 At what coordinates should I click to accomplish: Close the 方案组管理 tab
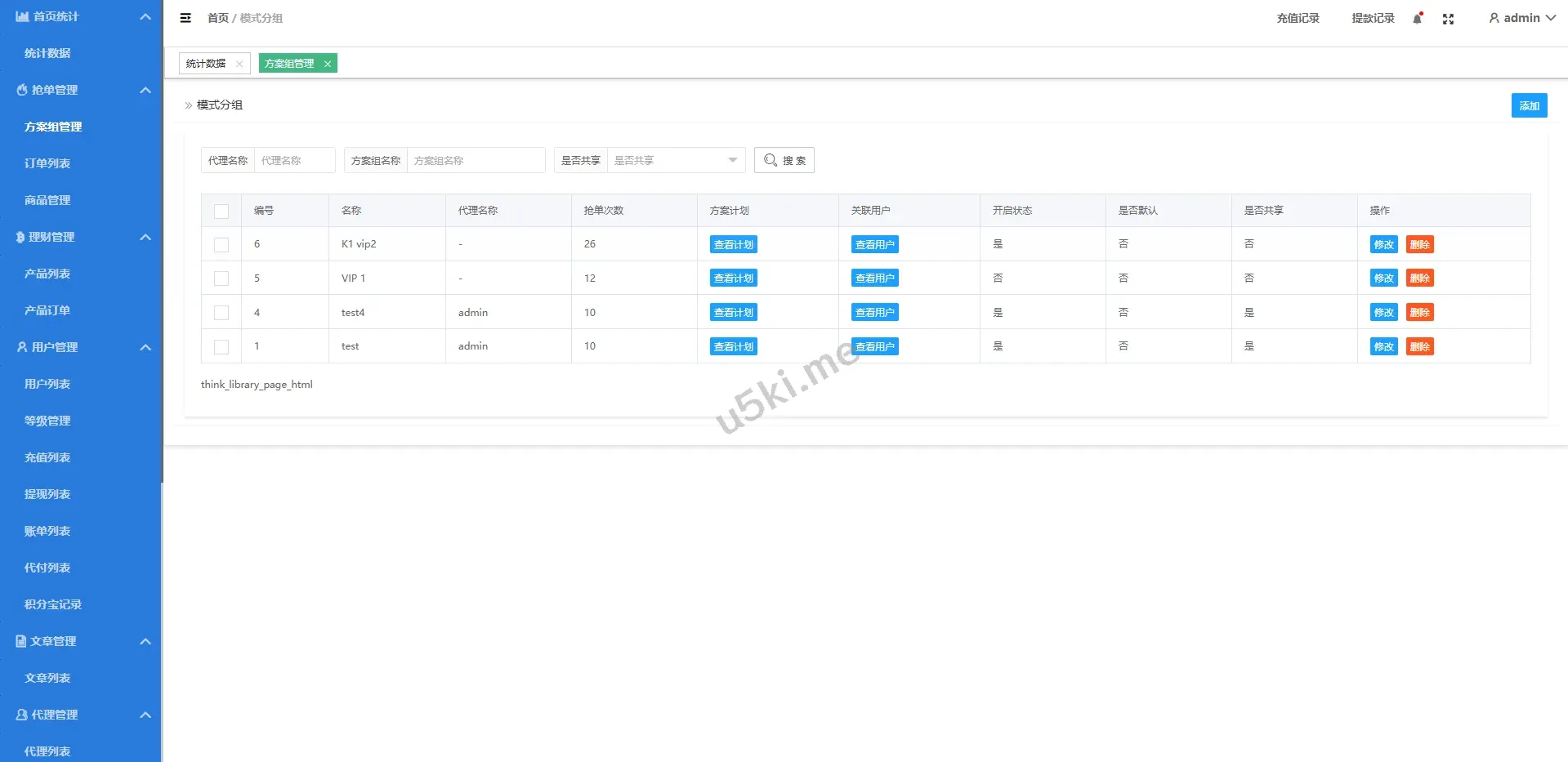click(x=328, y=64)
